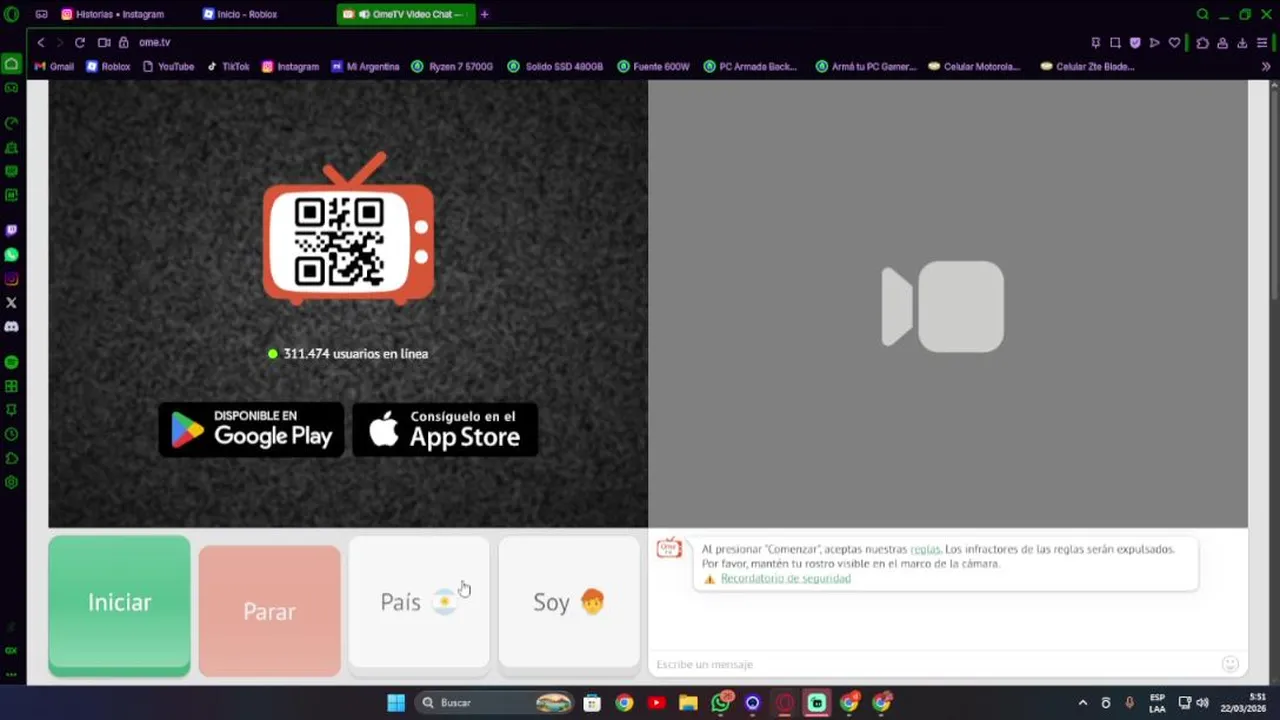Open the Gmail bookmark
The height and width of the screenshot is (720, 1280).
click(54, 67)
